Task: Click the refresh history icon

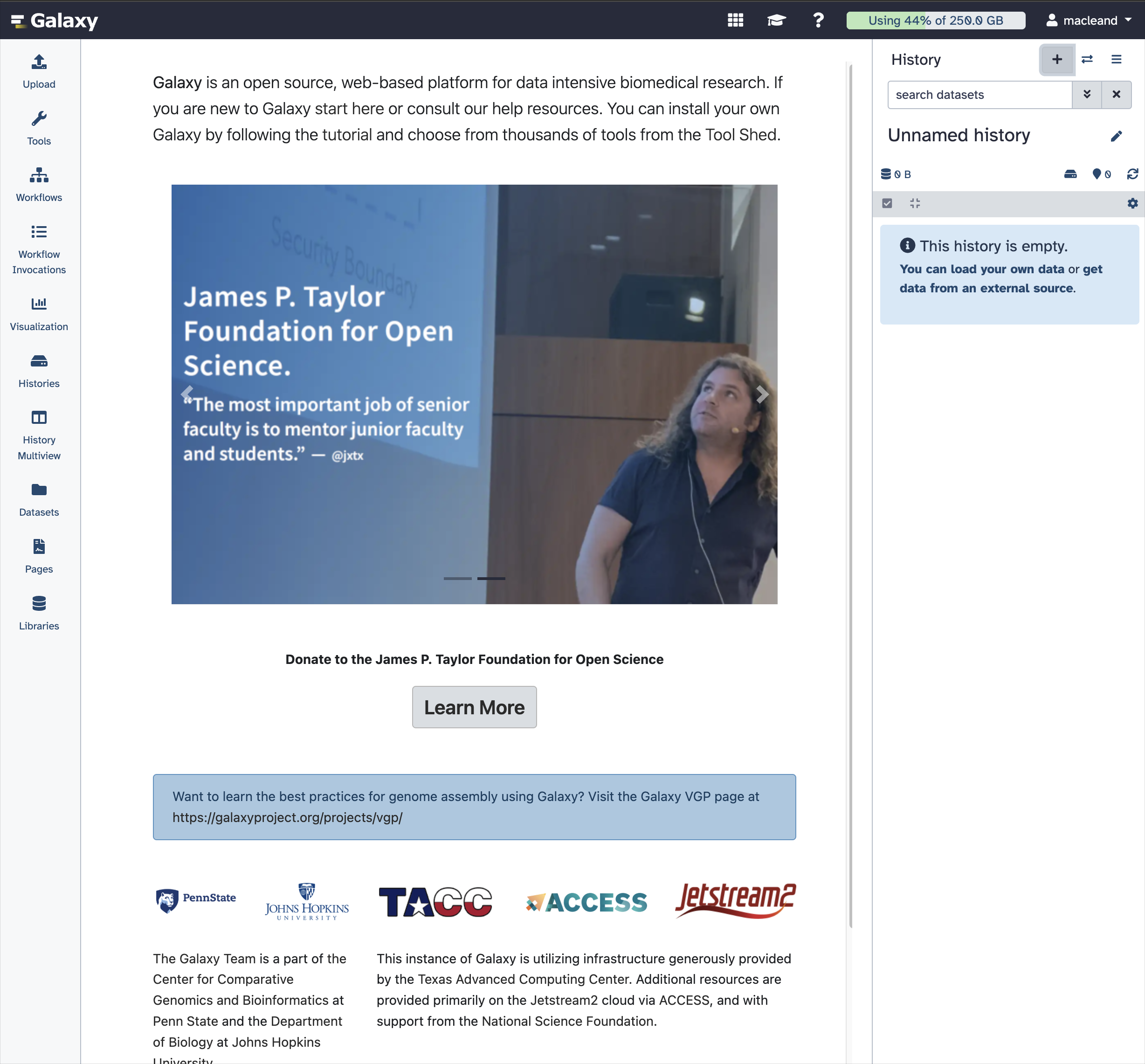Action: click(1132, 174)
